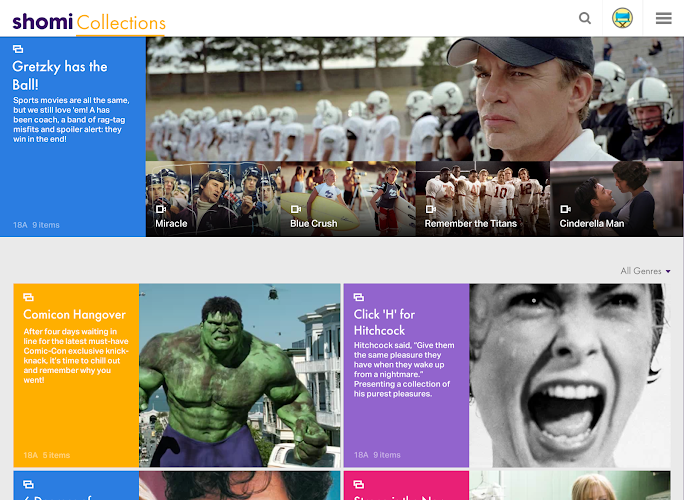
Task: Open the Miracle thumbnail
Action: [213, 199]
